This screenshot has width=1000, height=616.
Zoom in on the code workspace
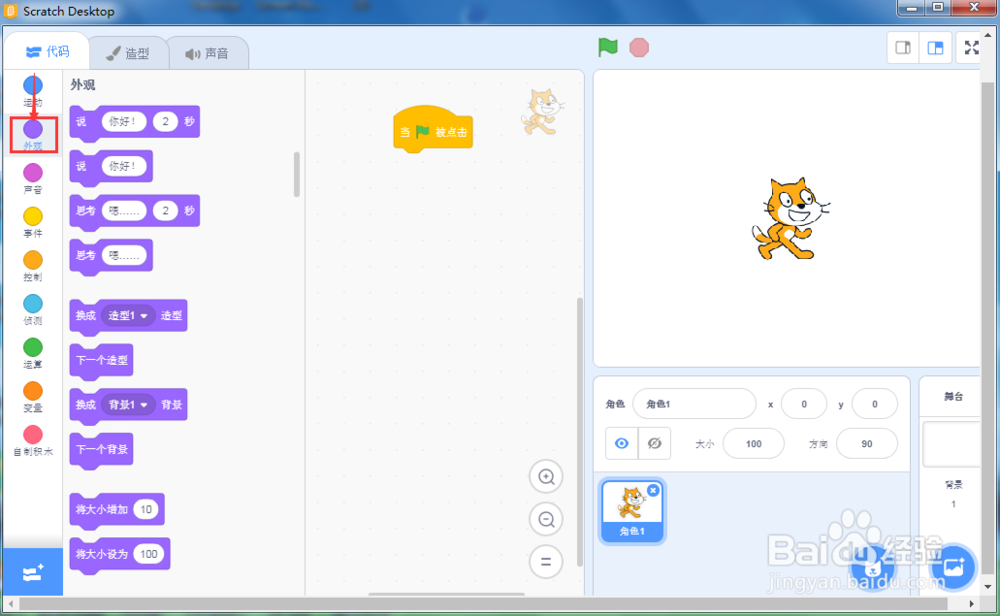coord(546,477)
